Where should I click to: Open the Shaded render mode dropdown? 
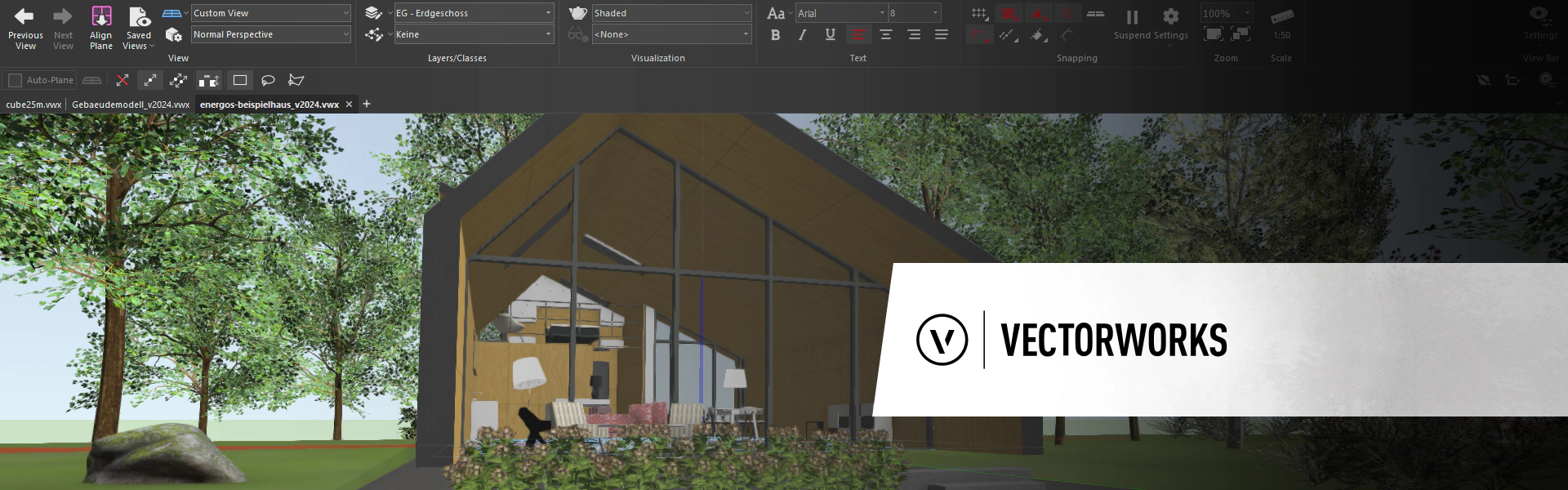point(670,13)
